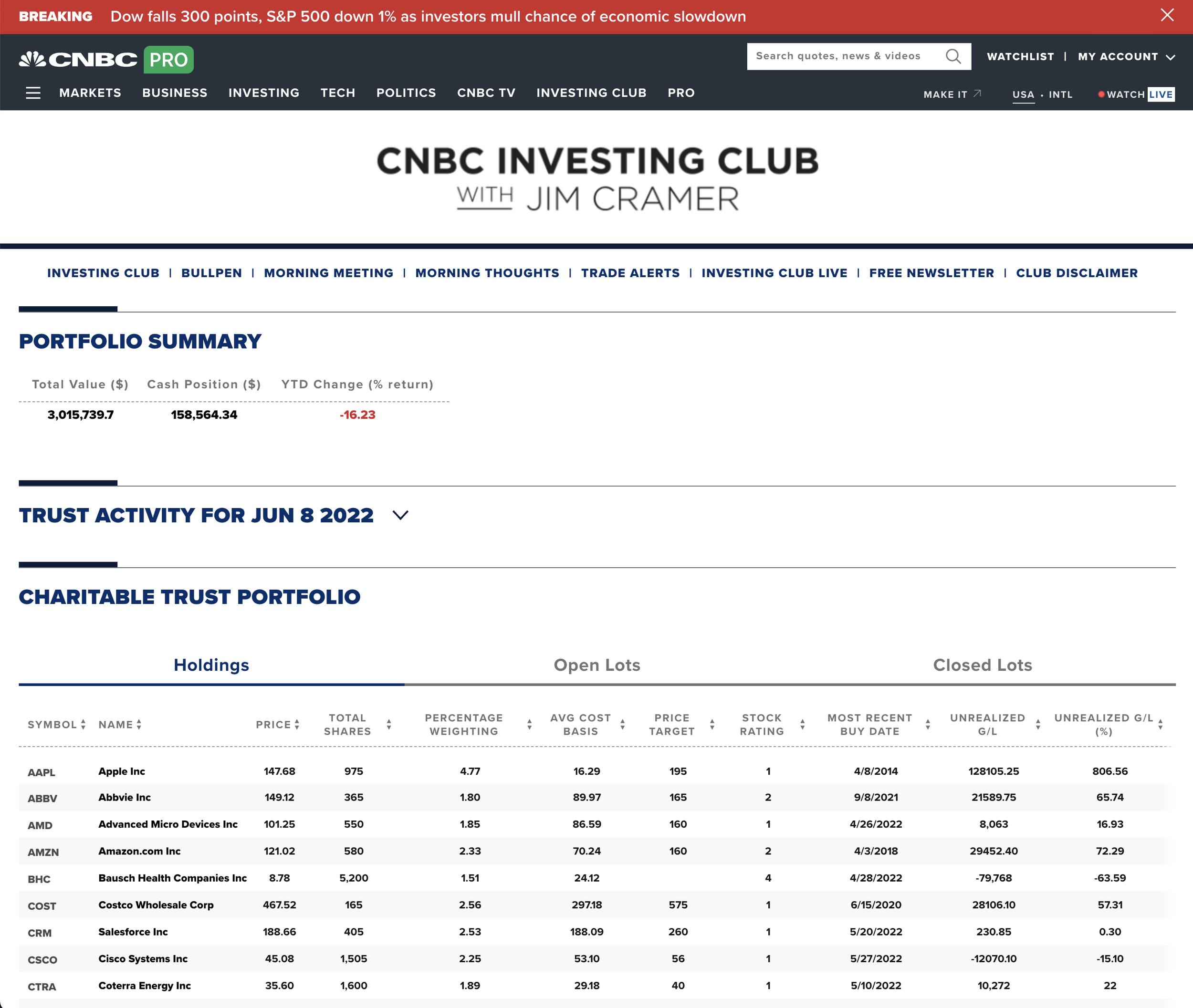
Task: Sort by Unrealized G/L (%) arrows
Action: click(x=1161, y=725)
